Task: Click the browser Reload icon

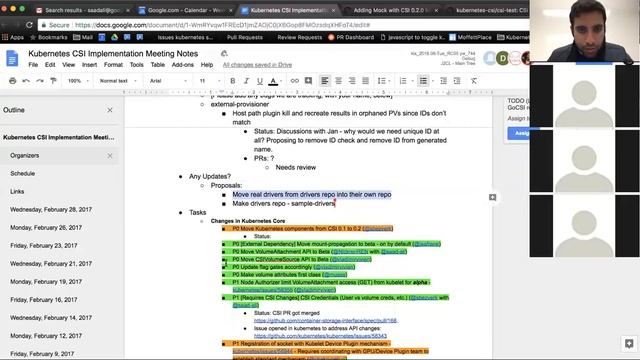Action: [x=29, y=25]
